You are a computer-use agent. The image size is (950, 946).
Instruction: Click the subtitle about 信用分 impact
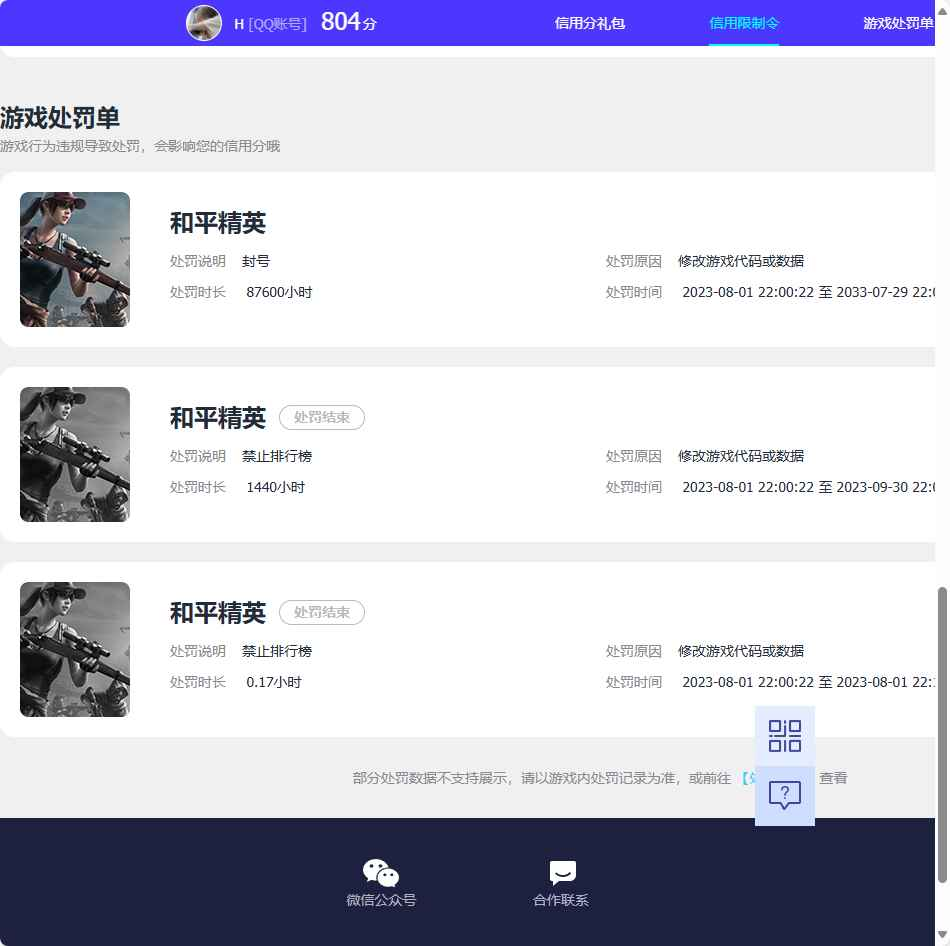click(140, 146)
